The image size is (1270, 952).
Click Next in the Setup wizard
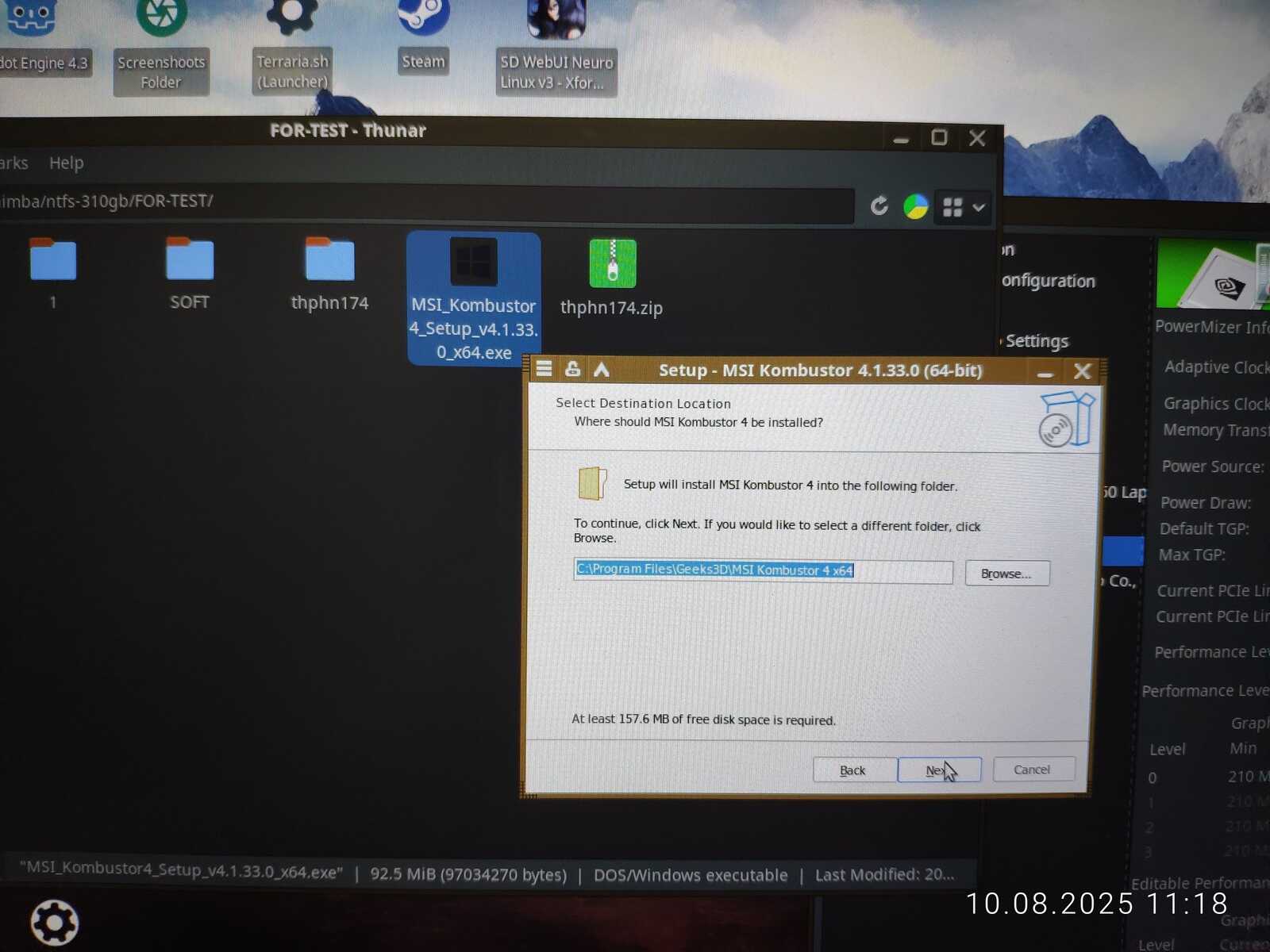click(939, 770)
